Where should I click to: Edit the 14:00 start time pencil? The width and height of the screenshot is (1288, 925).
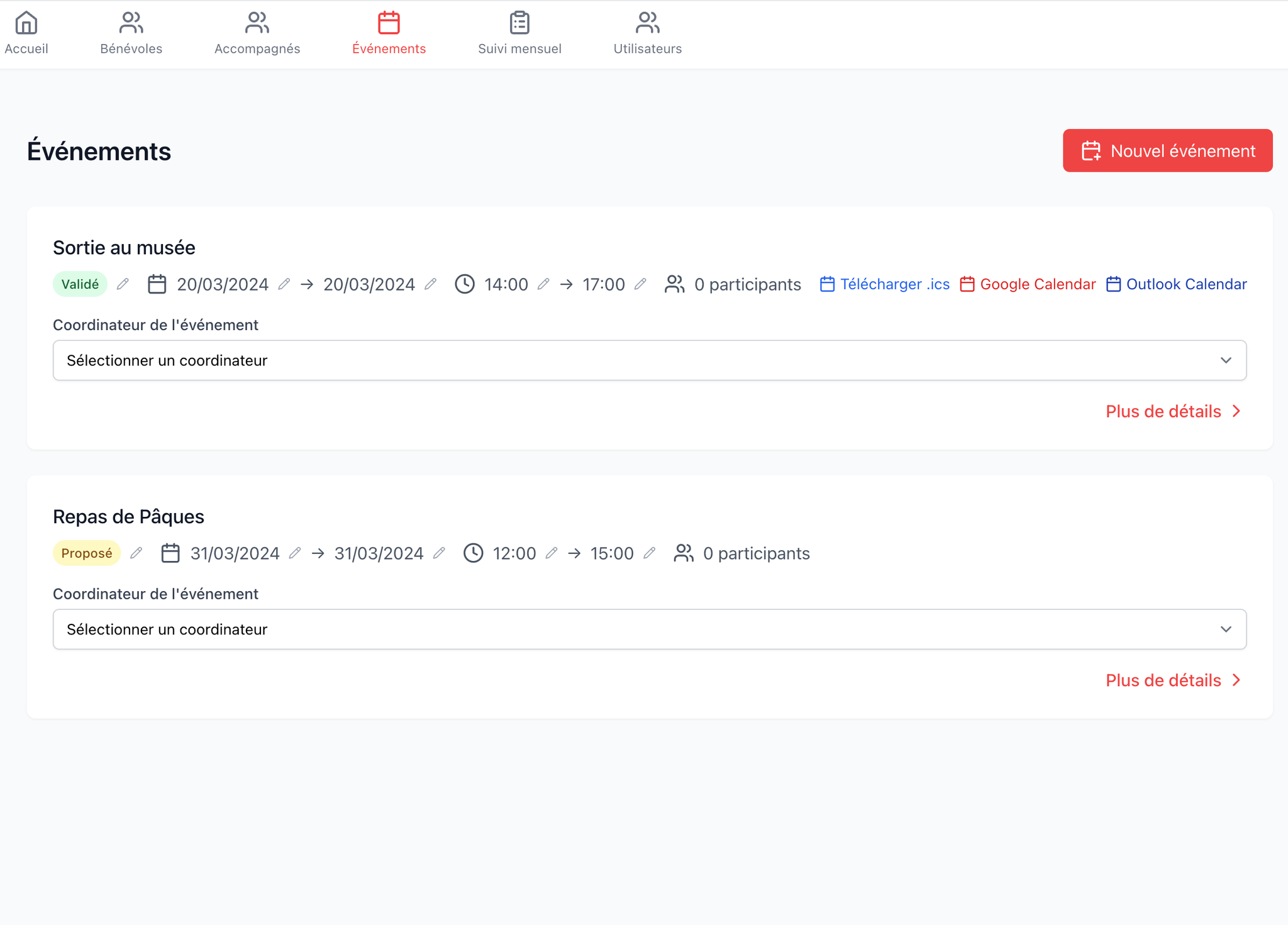pos(544,284)
